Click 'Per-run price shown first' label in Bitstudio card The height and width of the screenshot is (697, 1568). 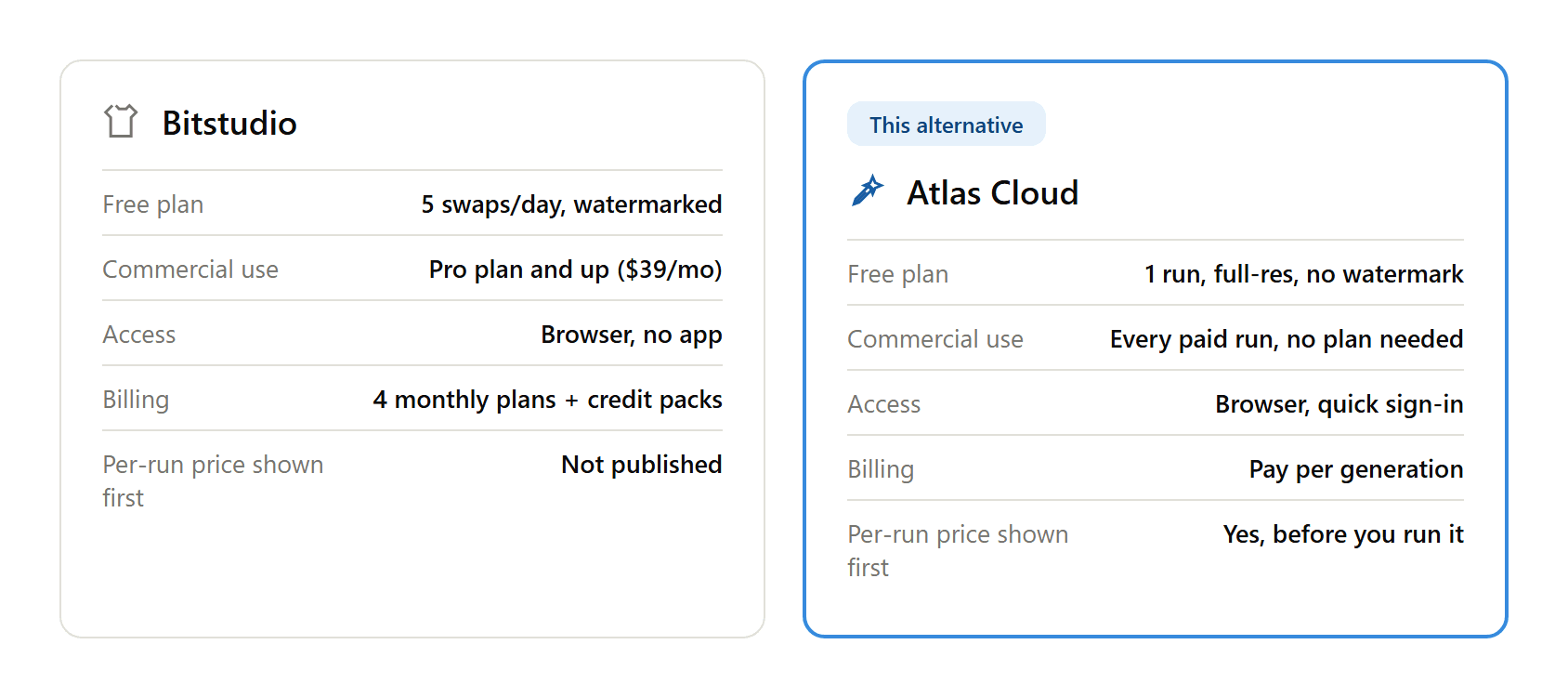pos(213,481)
